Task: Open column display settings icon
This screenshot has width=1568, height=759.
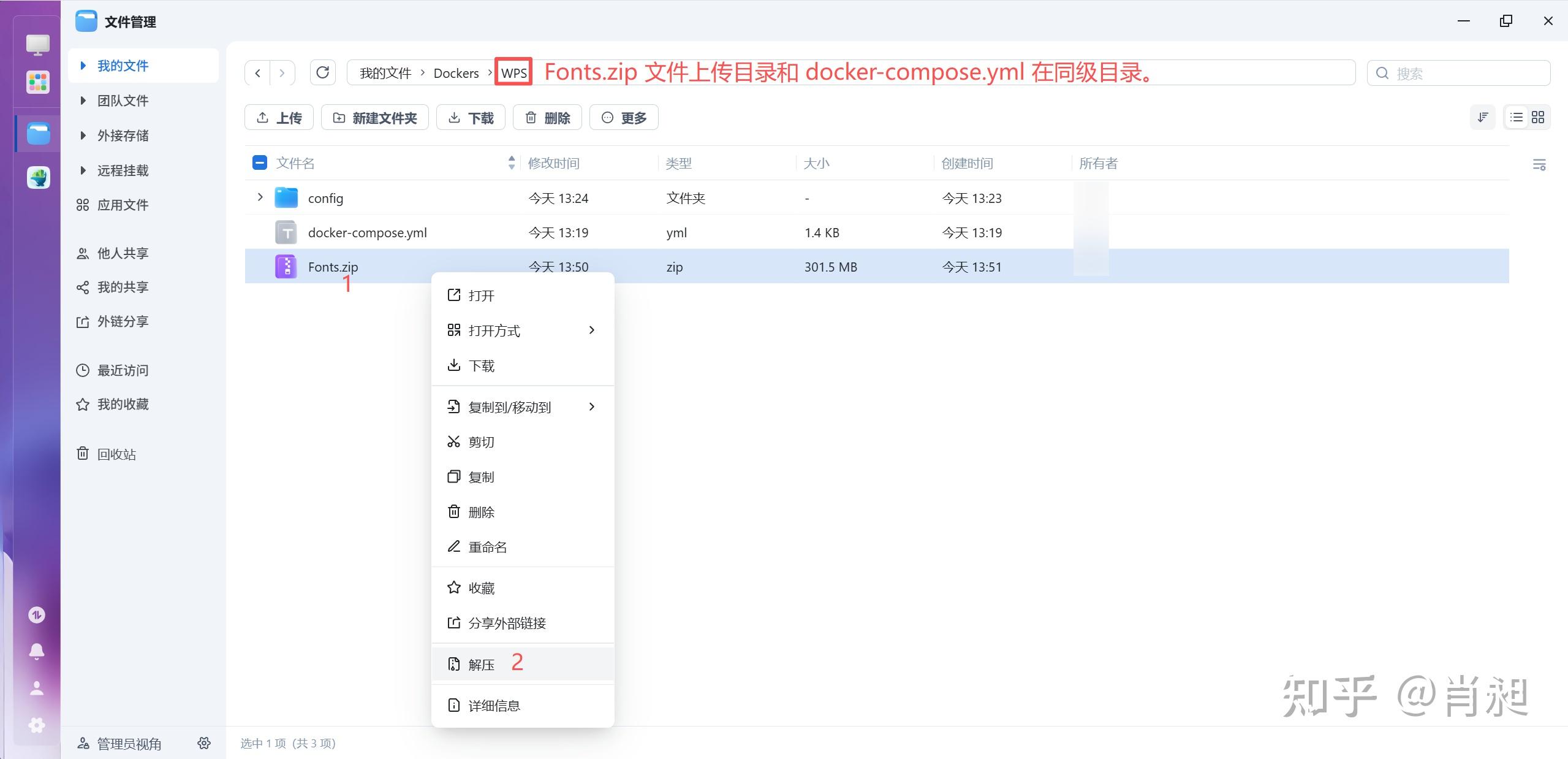Action: coord(1540,164)
